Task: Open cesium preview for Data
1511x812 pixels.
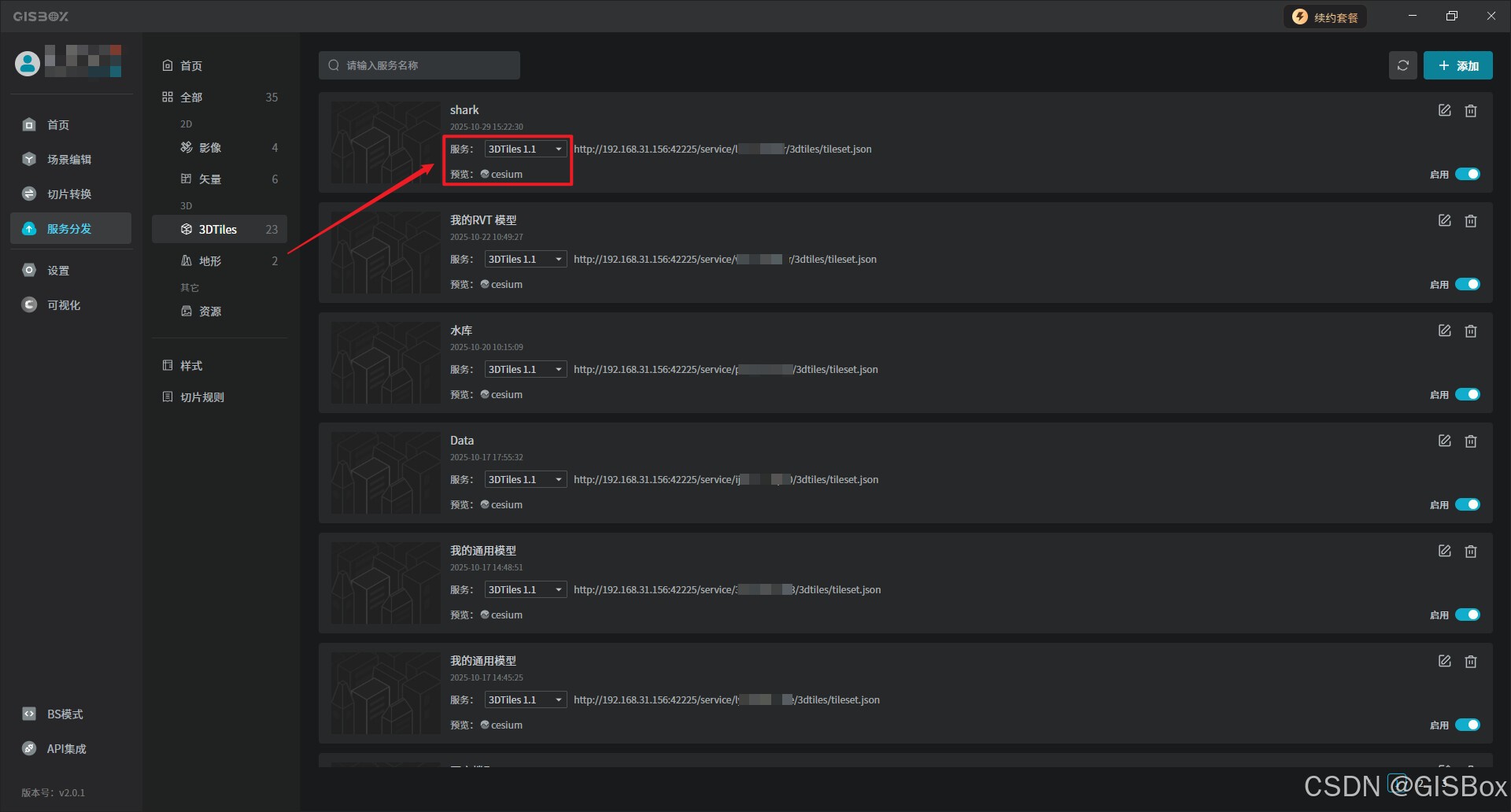Action: [x=501, y=504]
